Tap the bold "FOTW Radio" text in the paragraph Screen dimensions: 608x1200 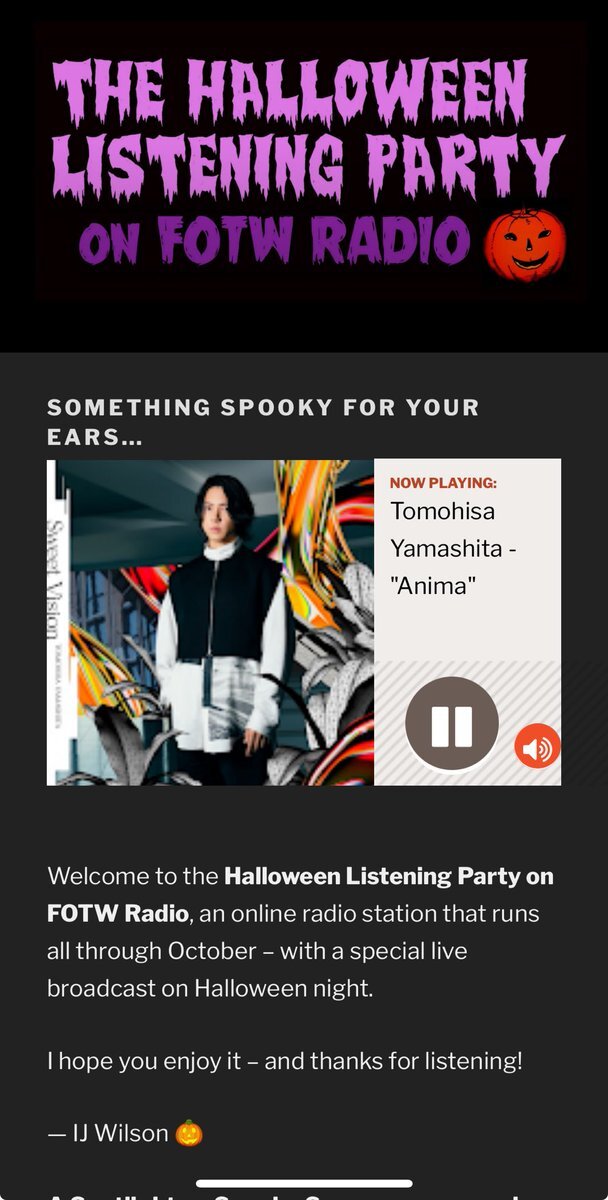pos(117,914)
